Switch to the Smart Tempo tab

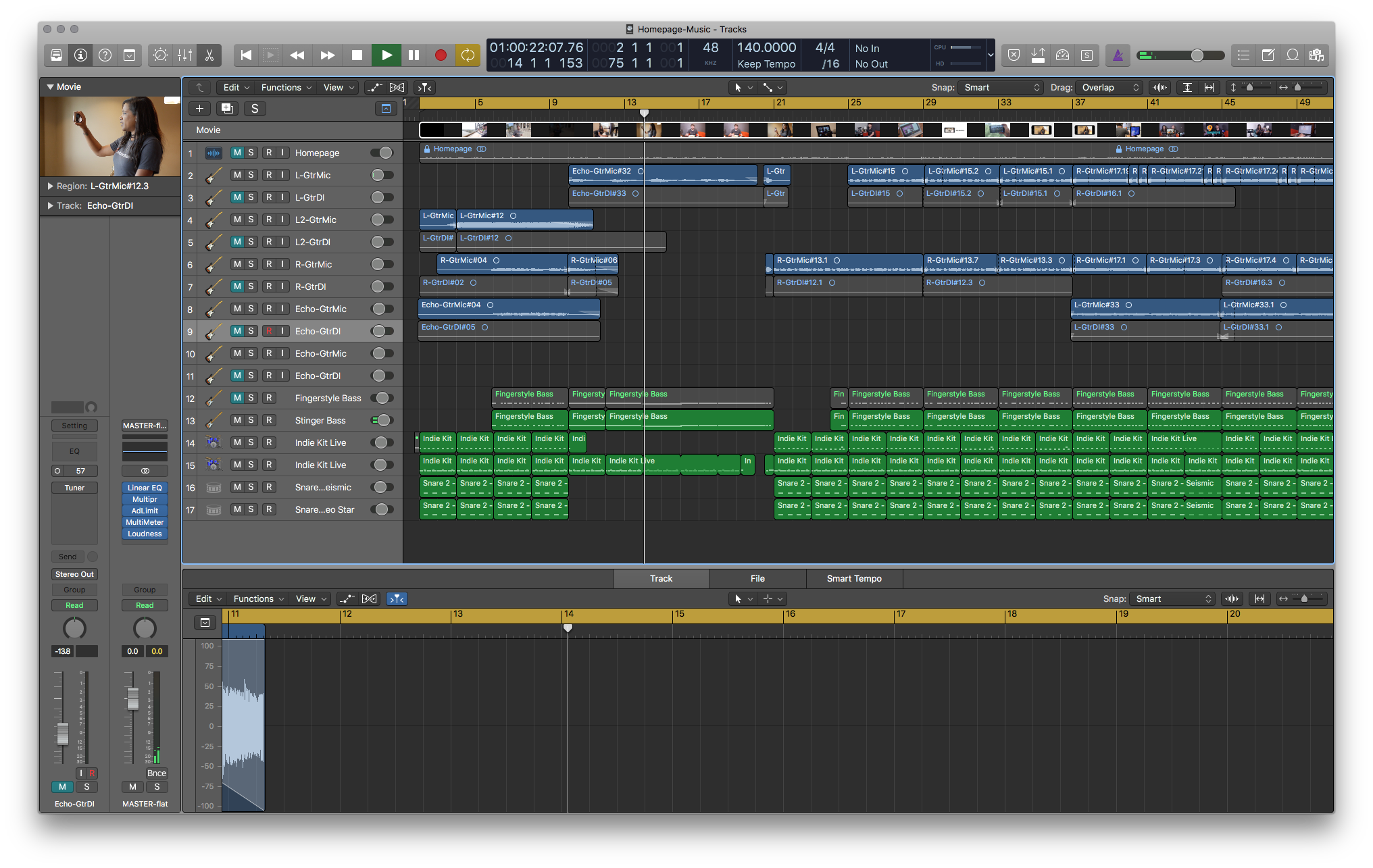click(x=855, y=579)
